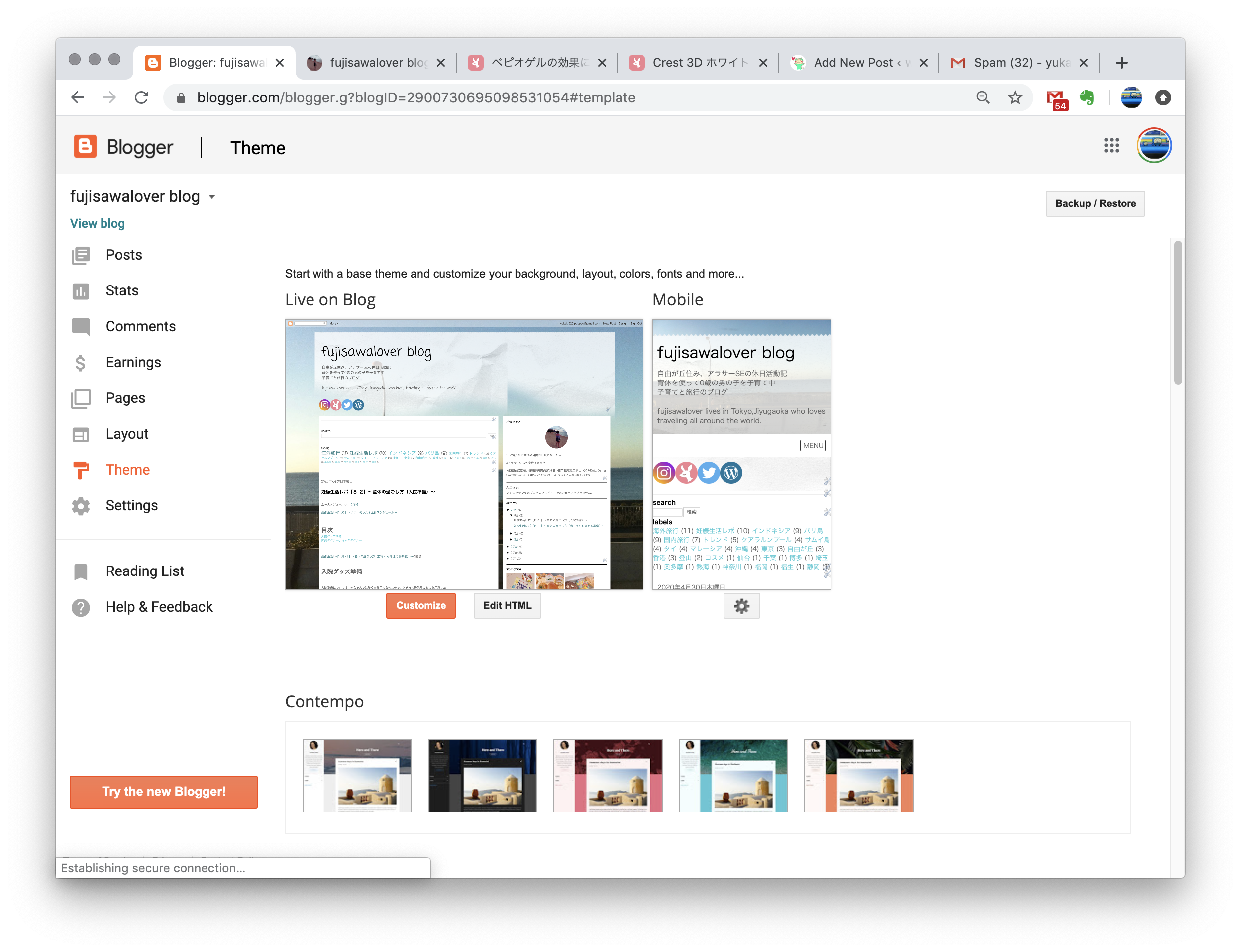Image resolution: width=1241 pixels, height=952 pixels.
Task: Click the Help & Feedback label
Action: (159, 607)
